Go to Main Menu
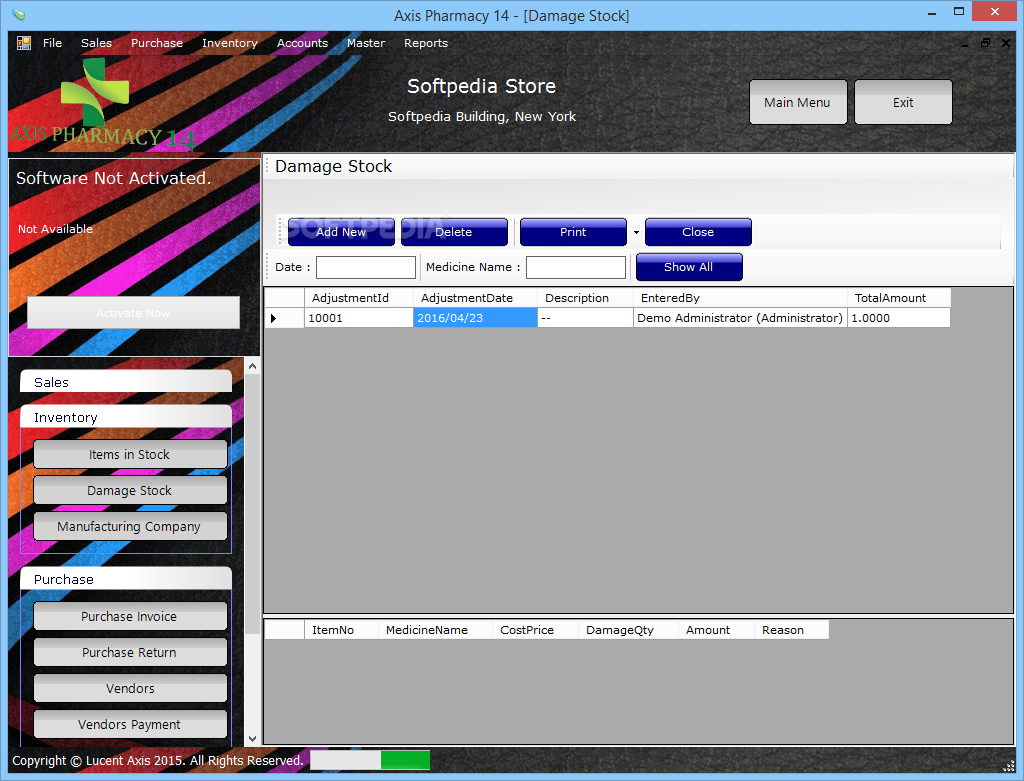This screenshot has height=781, width=1024. coord(797,103)
